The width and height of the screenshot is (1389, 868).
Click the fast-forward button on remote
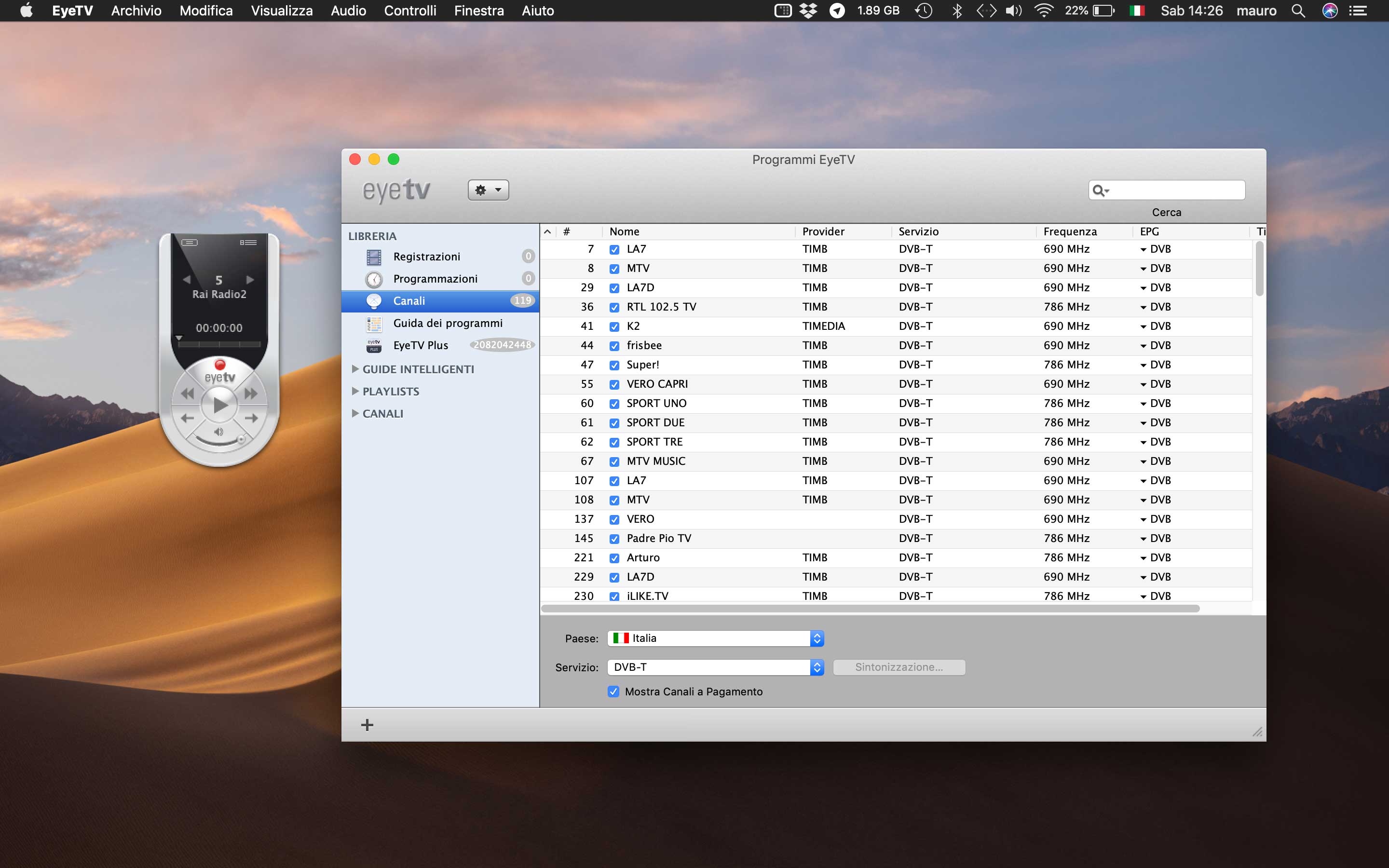click(x=251, y=393)
